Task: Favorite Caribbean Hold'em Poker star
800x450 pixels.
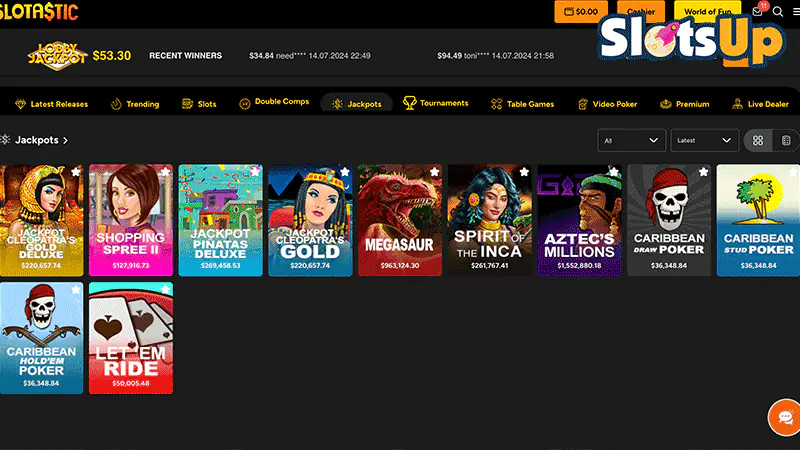Action: pos(76,290)
